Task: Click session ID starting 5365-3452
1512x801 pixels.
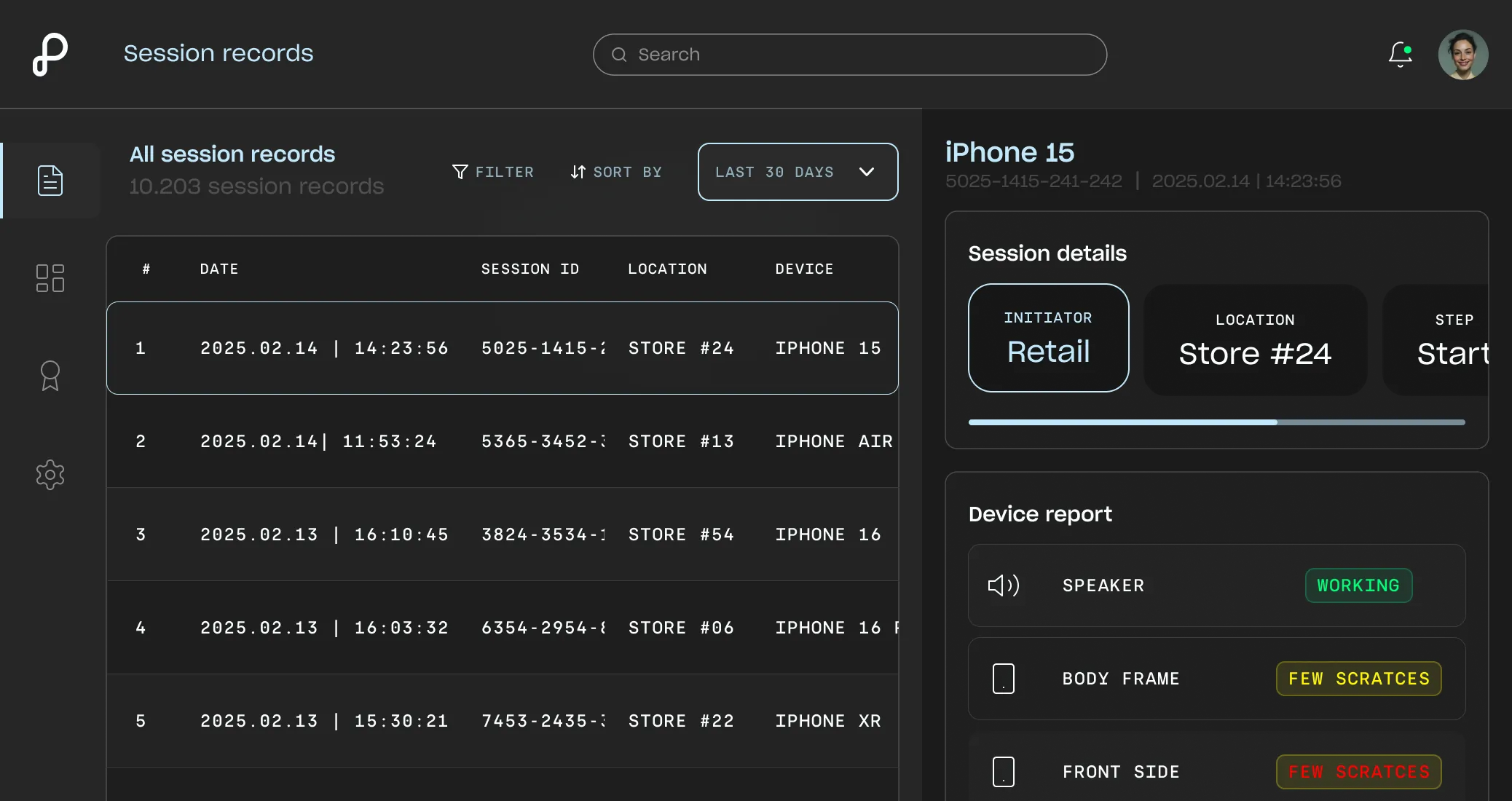Action: [x=543, y=441]
